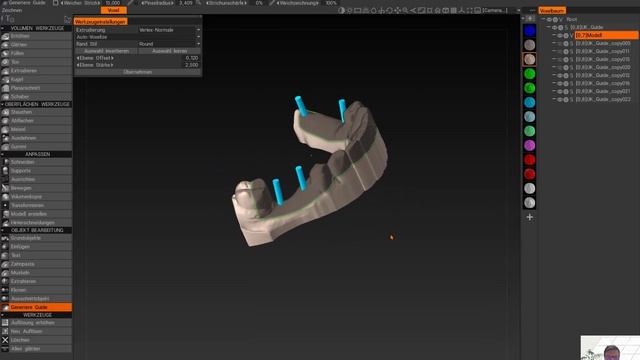640x360 pixels.
Task: Click the Auflösung erhöhen command
Action: coord(36,322)
